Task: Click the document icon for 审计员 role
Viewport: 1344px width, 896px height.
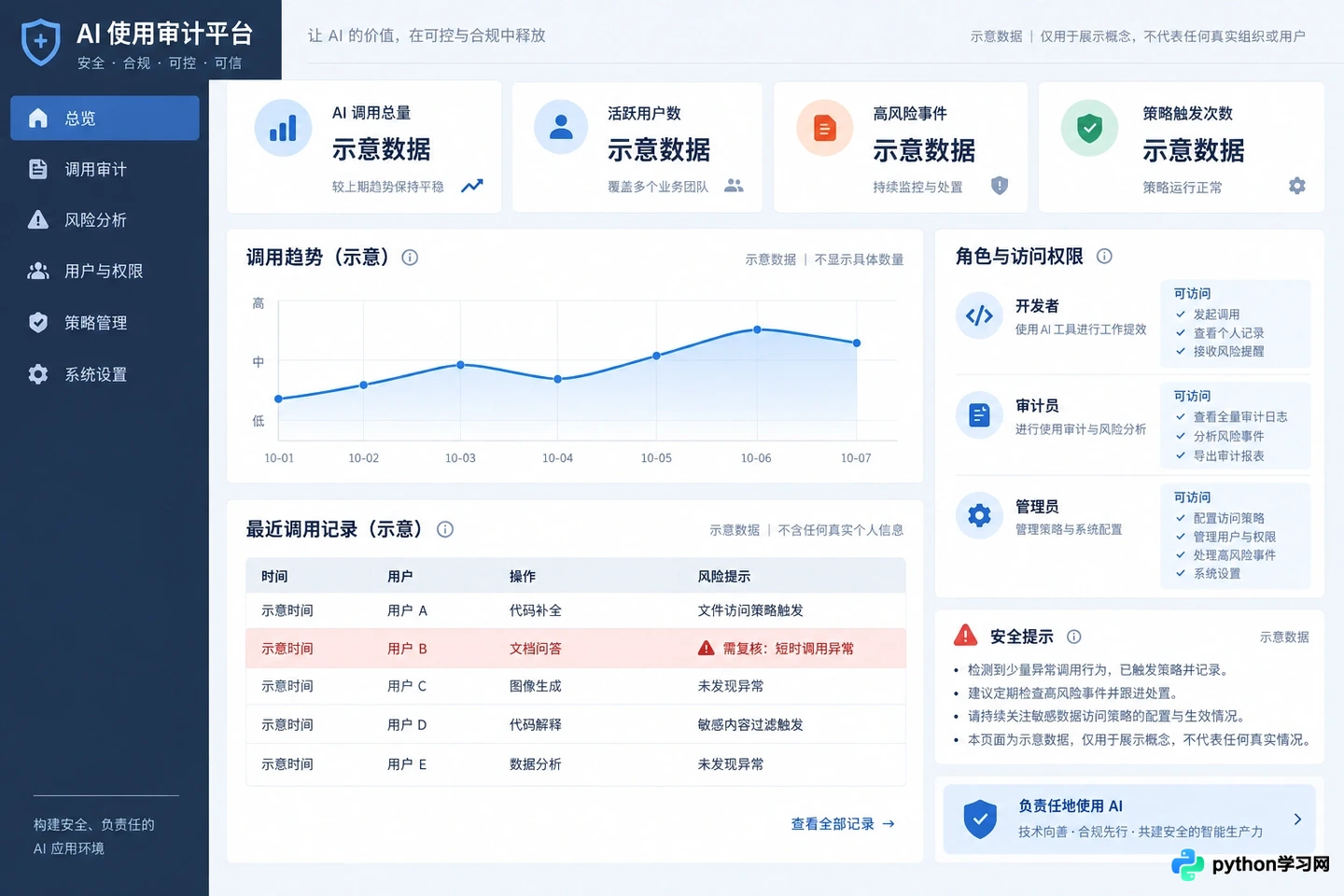Action: coord(979,415)
